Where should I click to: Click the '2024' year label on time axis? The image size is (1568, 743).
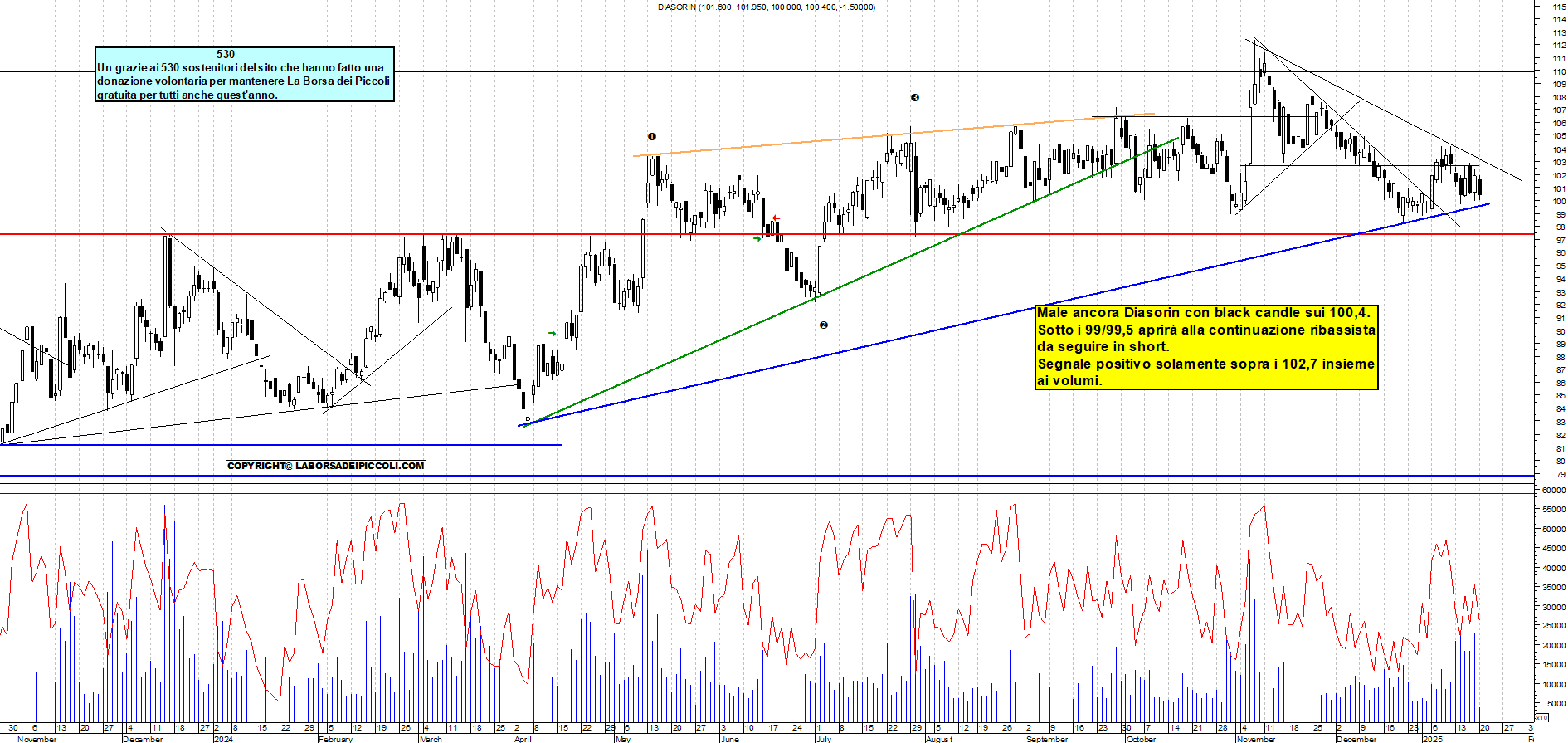223,739
